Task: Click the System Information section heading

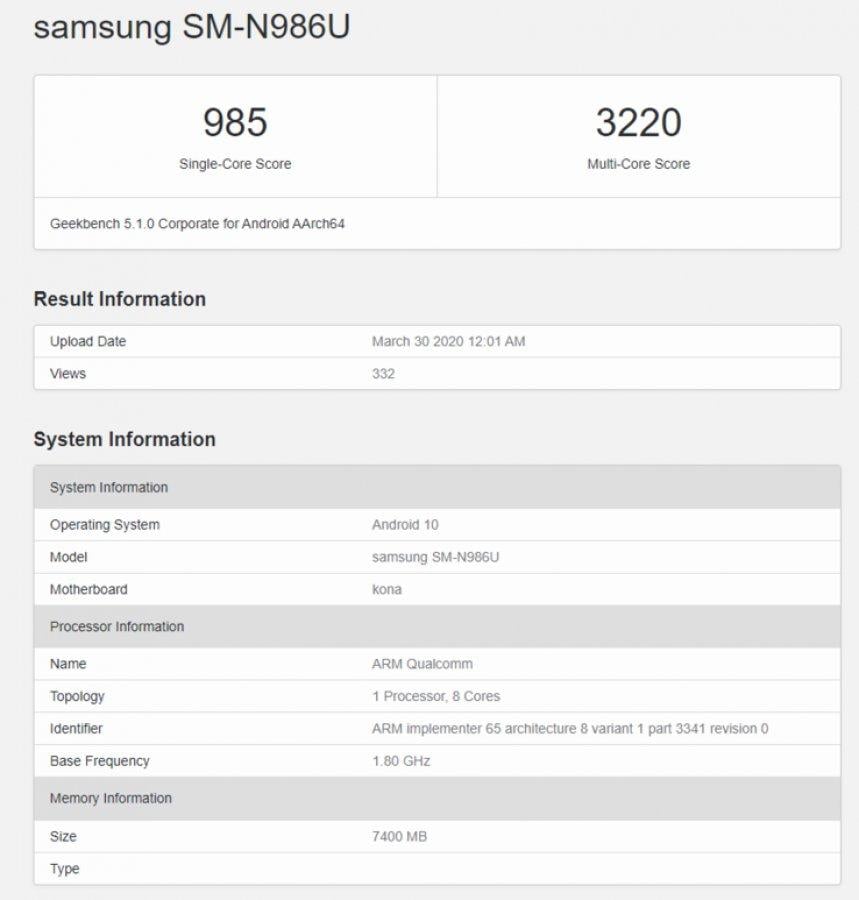Action: [124, 439]
